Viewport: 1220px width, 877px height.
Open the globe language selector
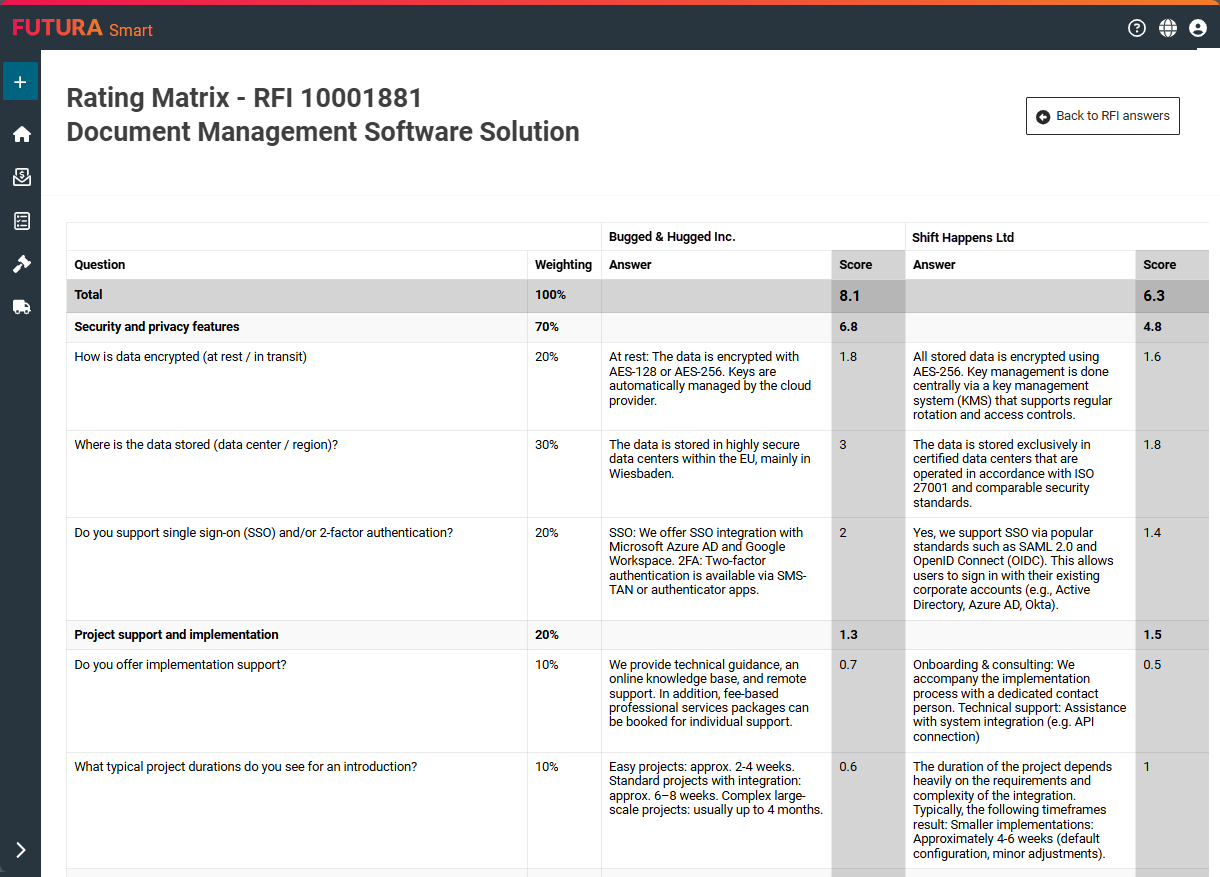(1167, 28)
